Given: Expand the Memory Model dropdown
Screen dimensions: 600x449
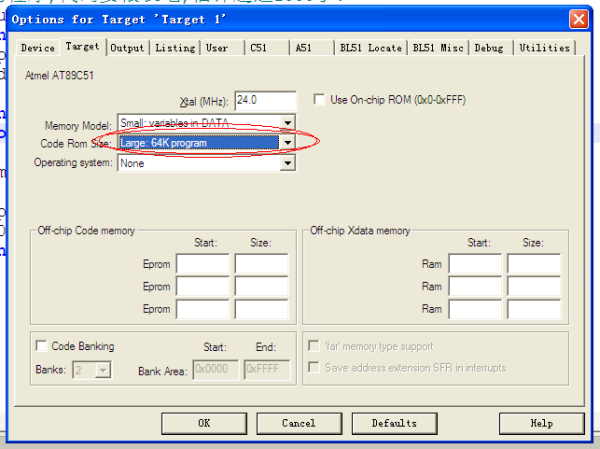Looking at the screenshot, I should pyautogui.click(x=288, y=124).
